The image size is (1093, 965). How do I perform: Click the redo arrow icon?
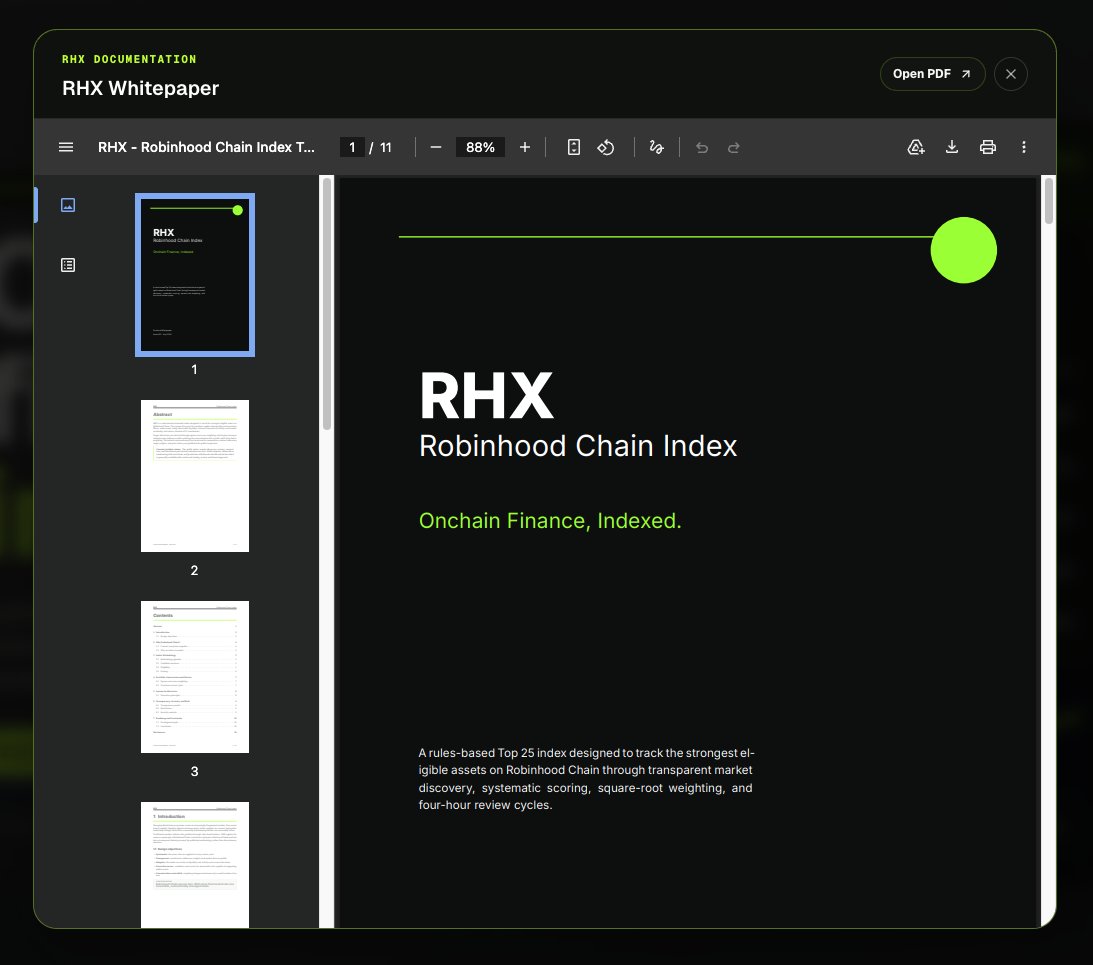coord(734,147)
